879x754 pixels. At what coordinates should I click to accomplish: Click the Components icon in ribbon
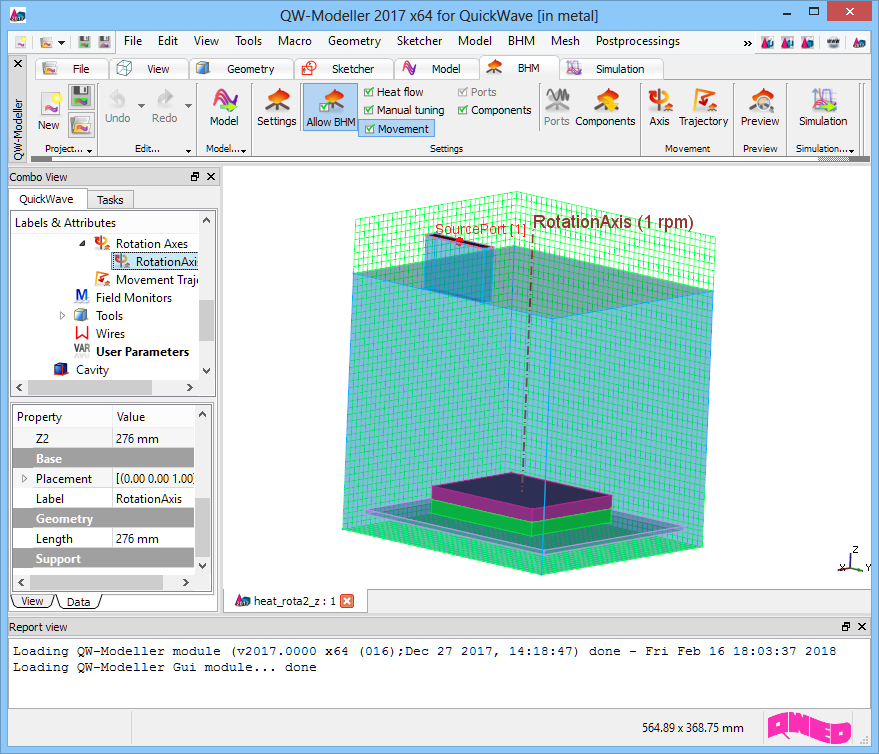[x=605, y=108]
